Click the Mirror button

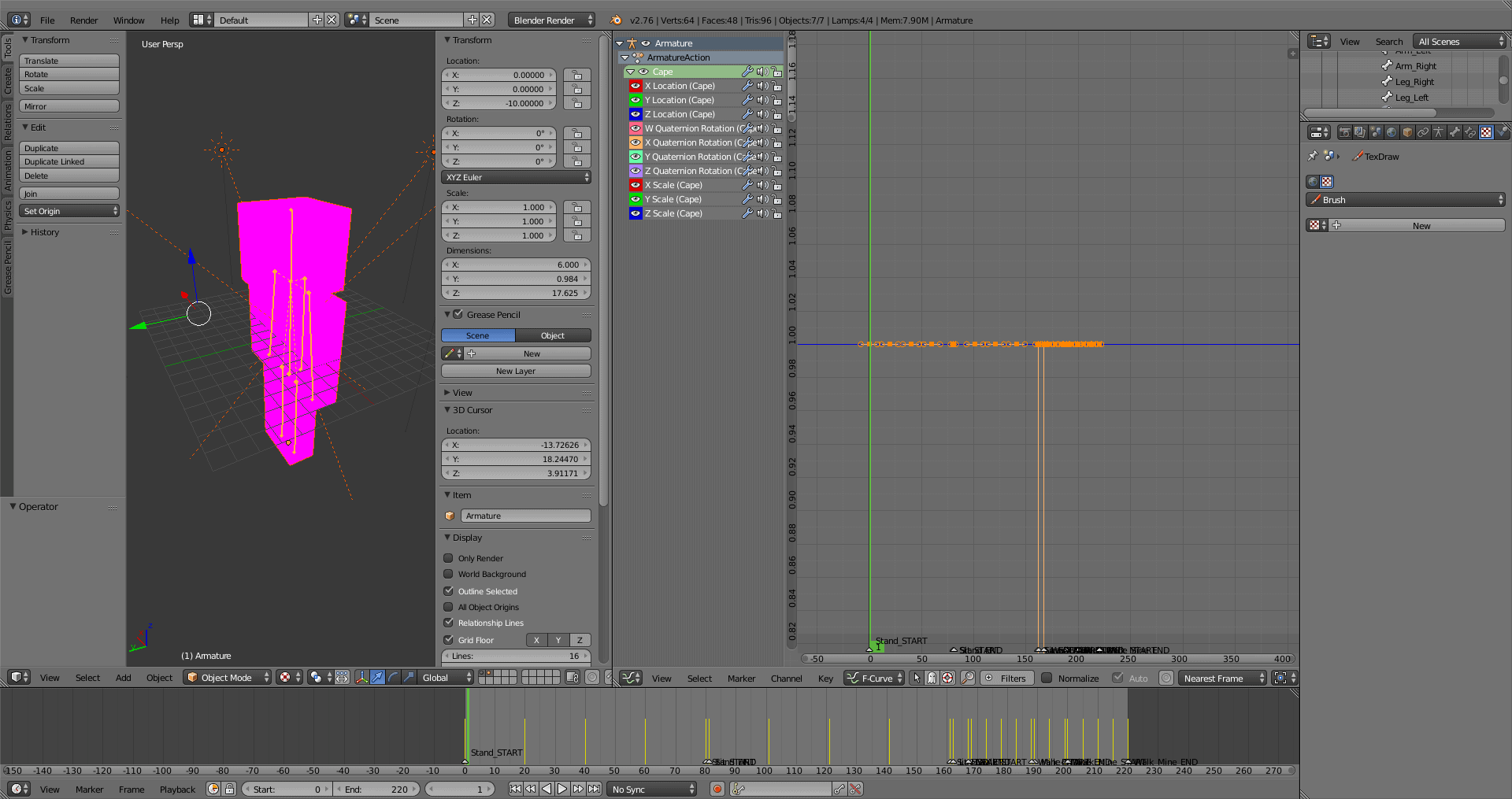point(69,106)
